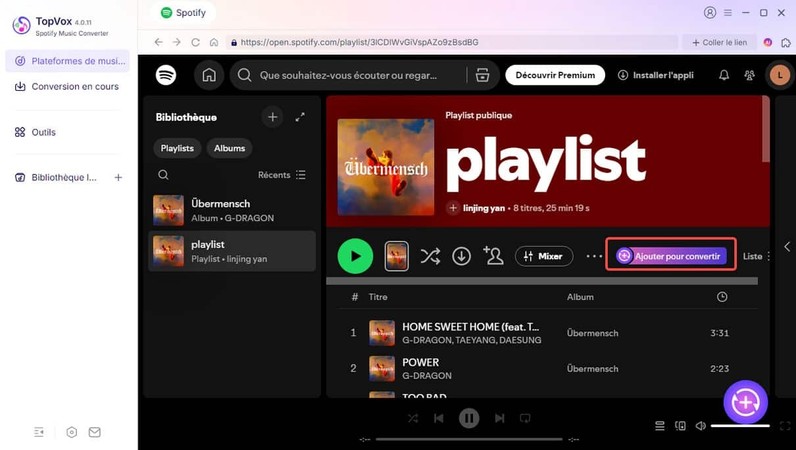Open Spotify notifications bell
The image size is (796, 450).
click(724, 75)
